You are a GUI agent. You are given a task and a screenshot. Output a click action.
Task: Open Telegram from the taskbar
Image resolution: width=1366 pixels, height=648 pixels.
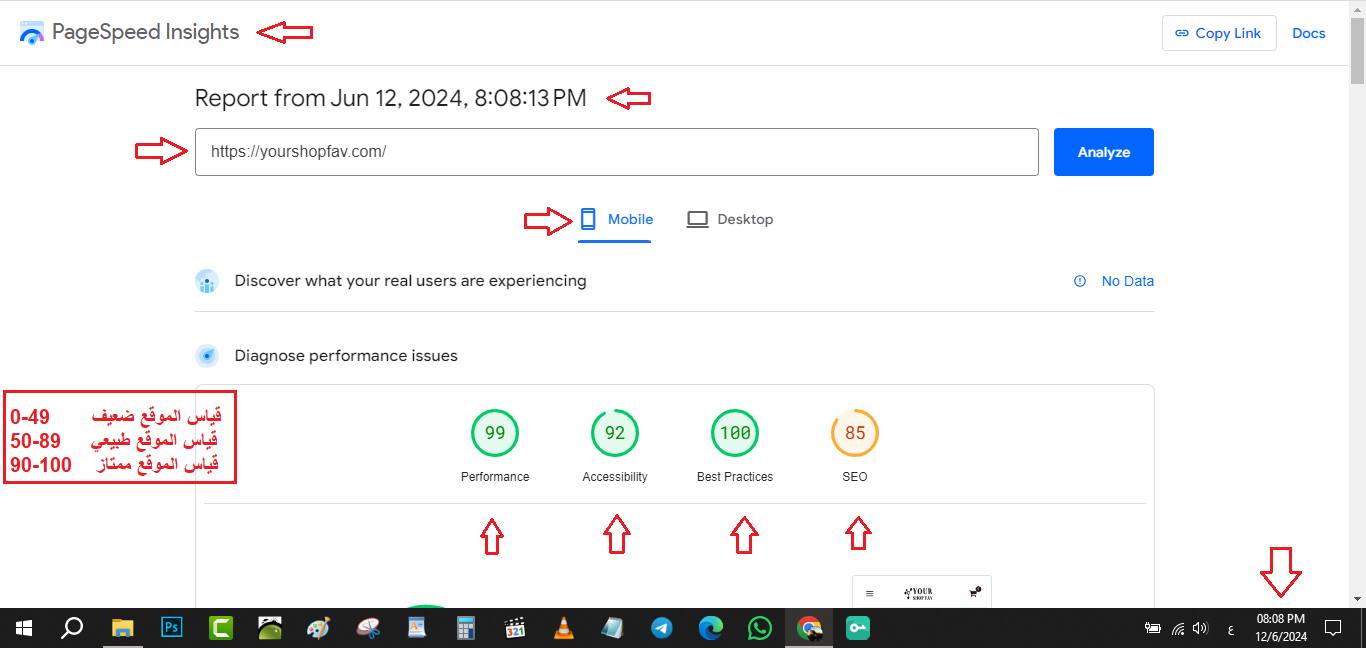pos(662,628)
